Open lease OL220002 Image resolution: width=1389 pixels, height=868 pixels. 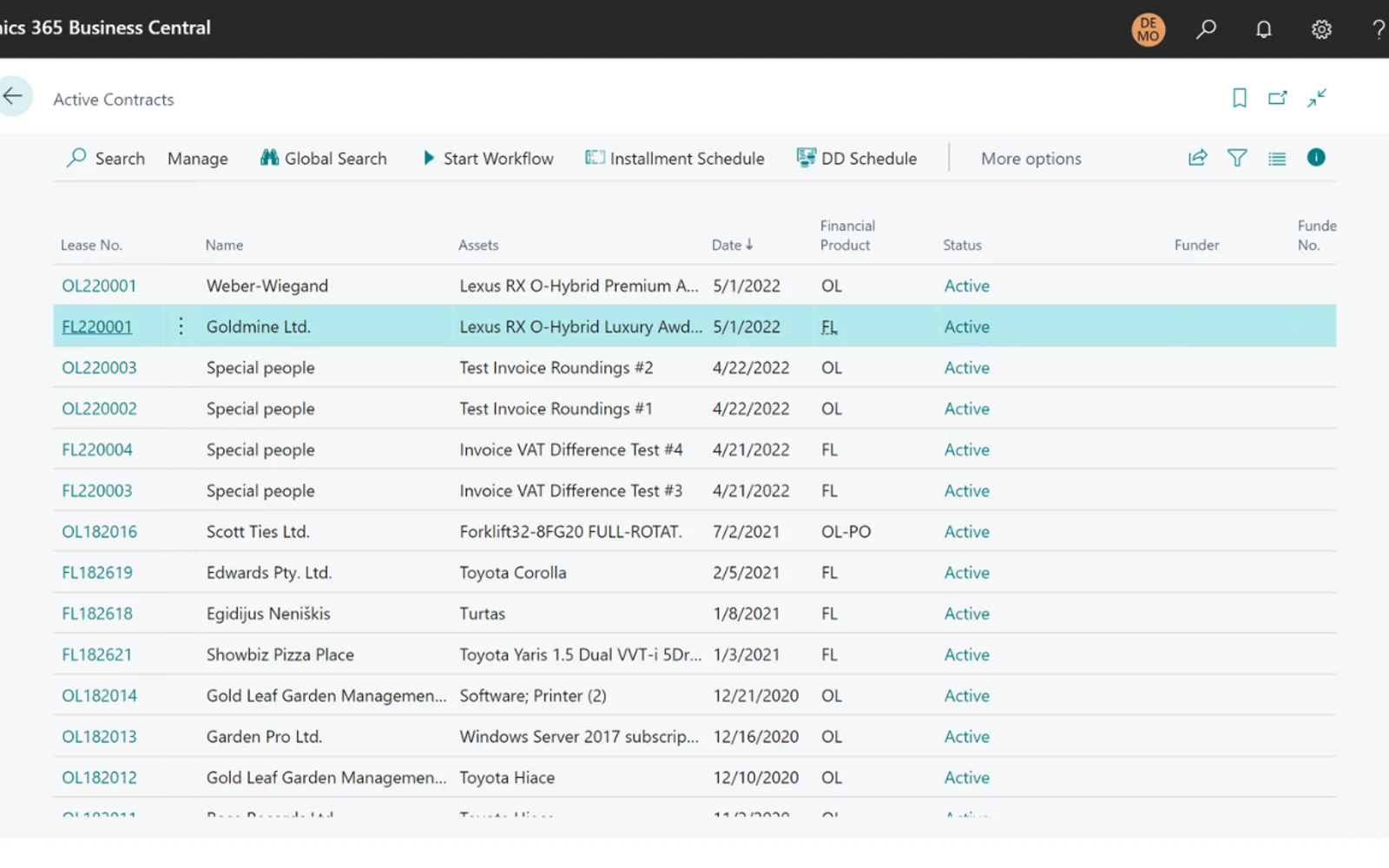tap(99, 408)
